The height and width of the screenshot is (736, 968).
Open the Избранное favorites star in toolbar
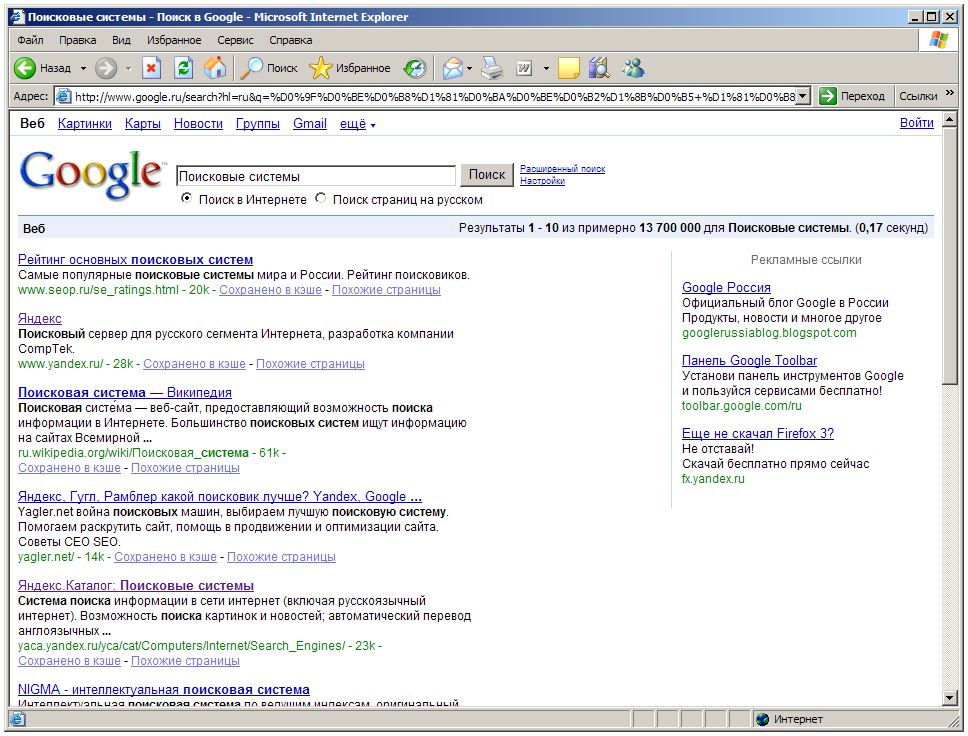[x=349, y=68]
